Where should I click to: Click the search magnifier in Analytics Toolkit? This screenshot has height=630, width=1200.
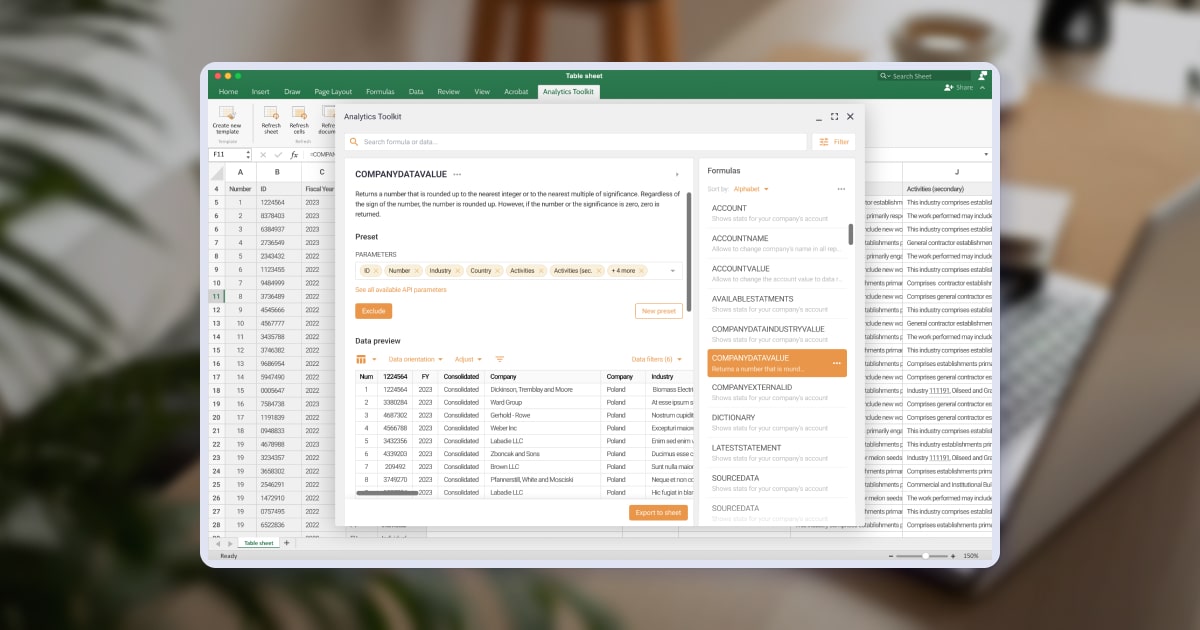pos(355,141)
